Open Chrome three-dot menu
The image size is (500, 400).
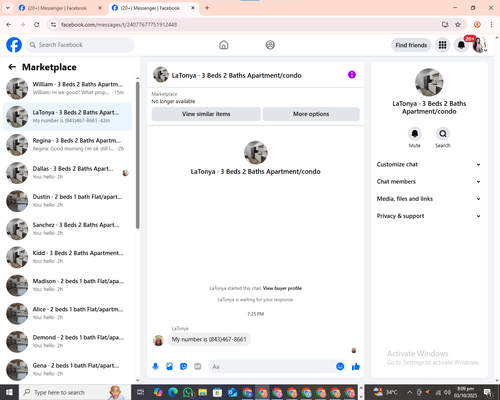[491, 24]
